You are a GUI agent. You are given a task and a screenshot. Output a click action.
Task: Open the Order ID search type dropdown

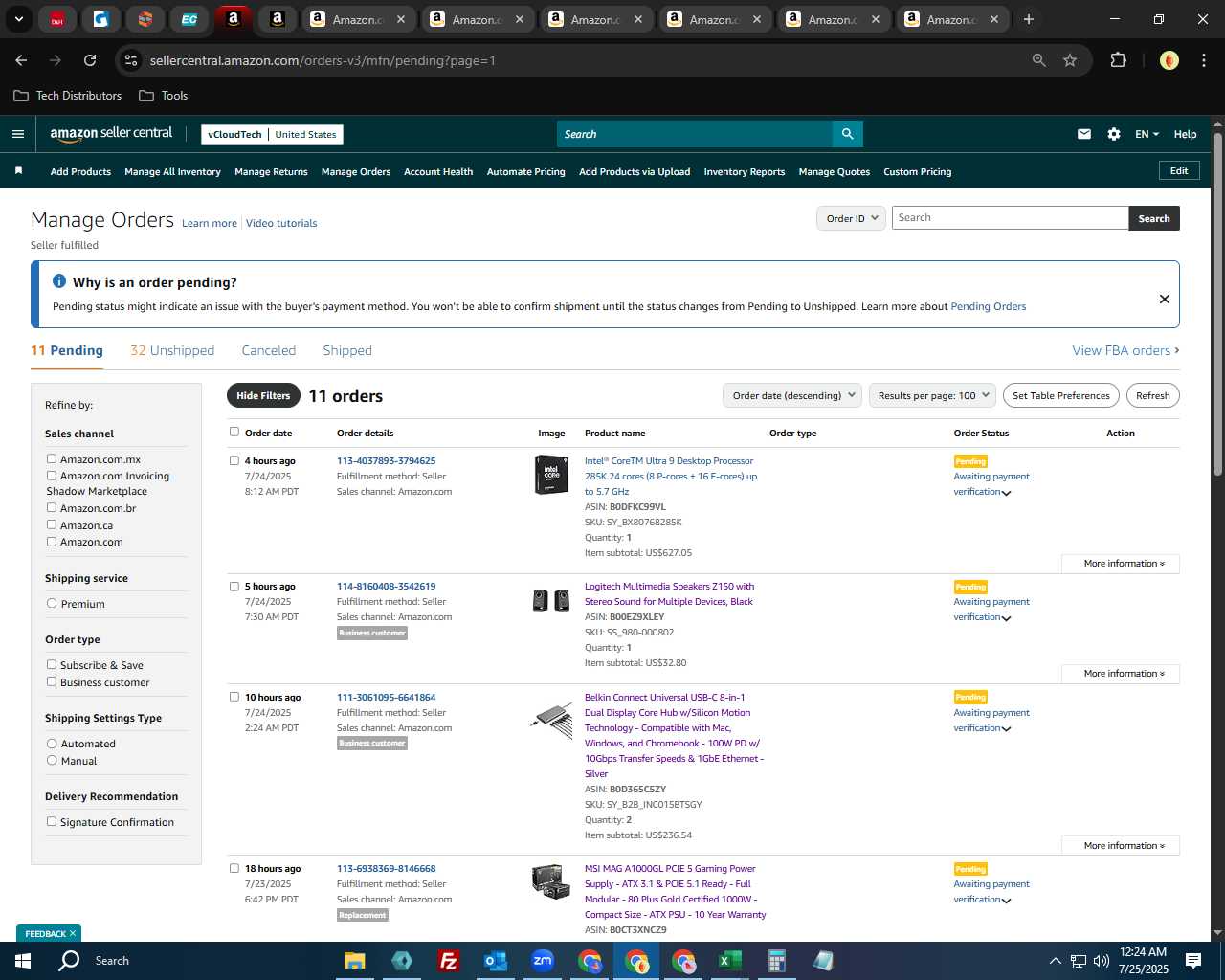coord(851,218)
